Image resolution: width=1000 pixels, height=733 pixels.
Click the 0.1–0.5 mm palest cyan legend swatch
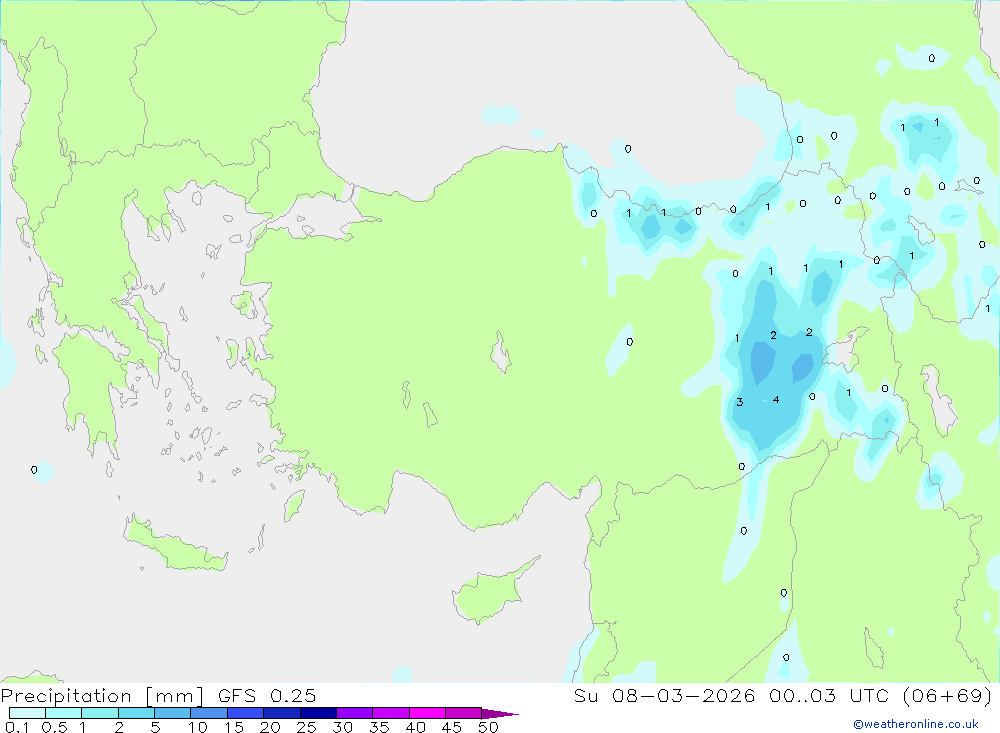point(27,713)
